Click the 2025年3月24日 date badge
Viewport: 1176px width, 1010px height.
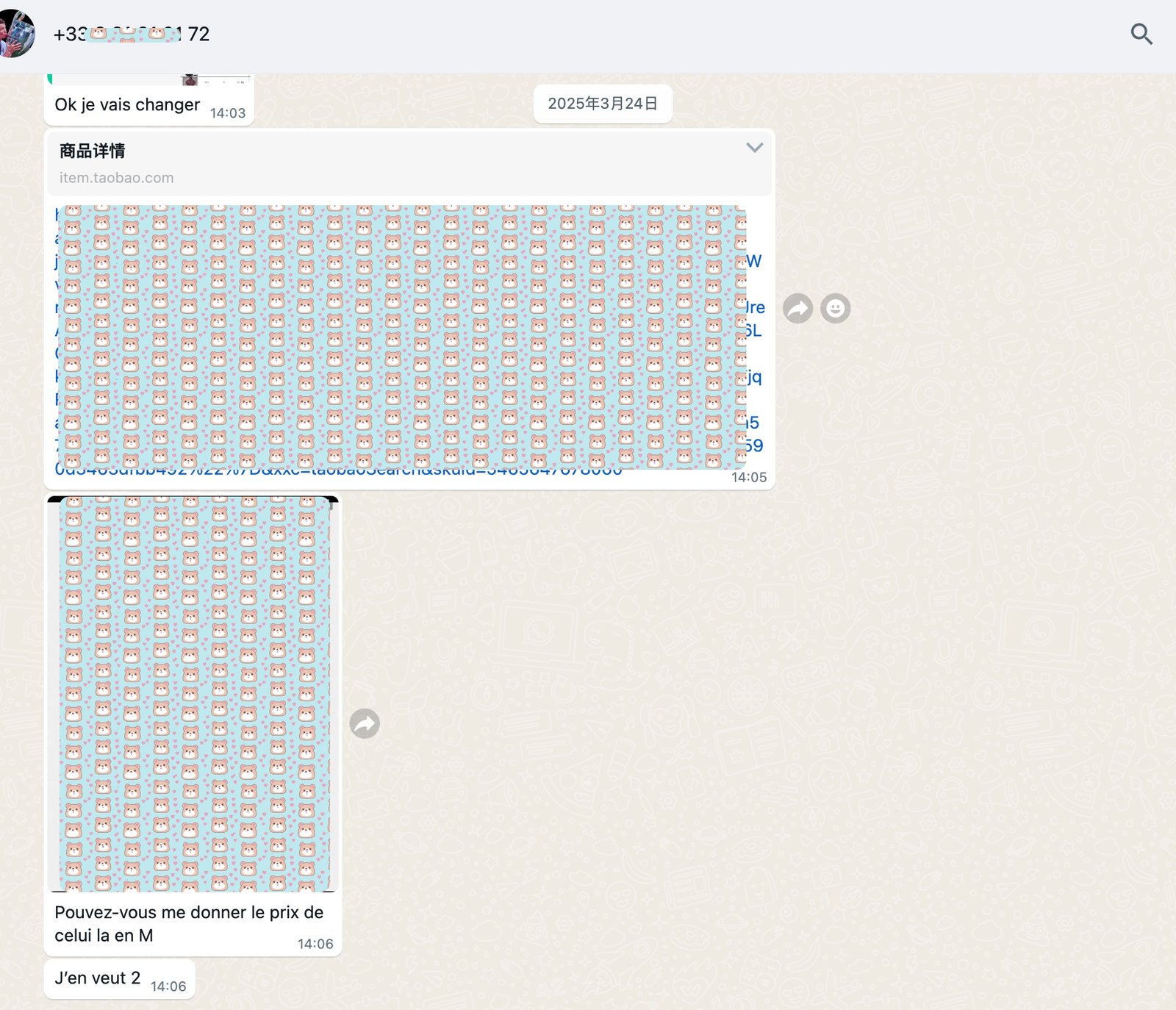pos(602,104)
